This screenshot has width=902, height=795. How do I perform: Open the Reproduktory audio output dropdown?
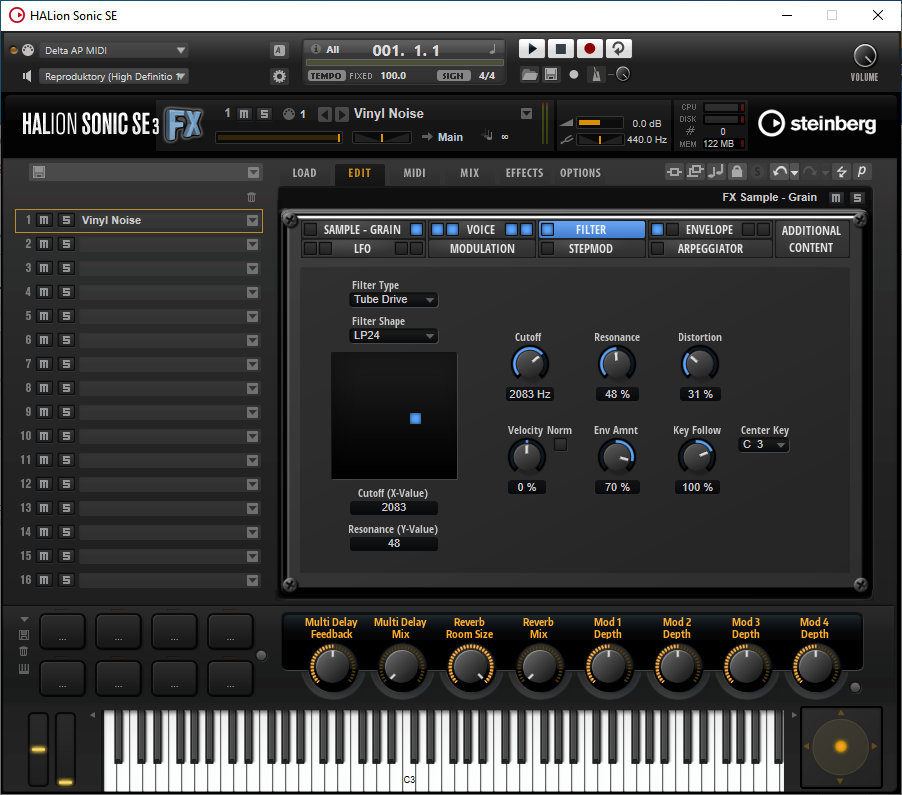114,77
